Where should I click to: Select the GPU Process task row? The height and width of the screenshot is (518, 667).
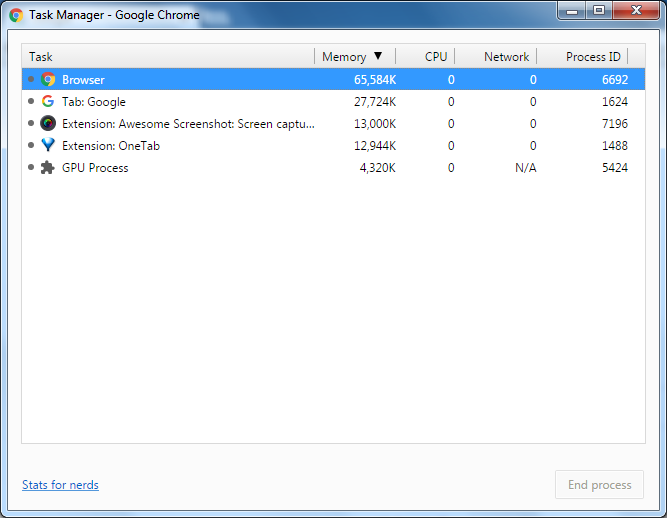point(334,168)
